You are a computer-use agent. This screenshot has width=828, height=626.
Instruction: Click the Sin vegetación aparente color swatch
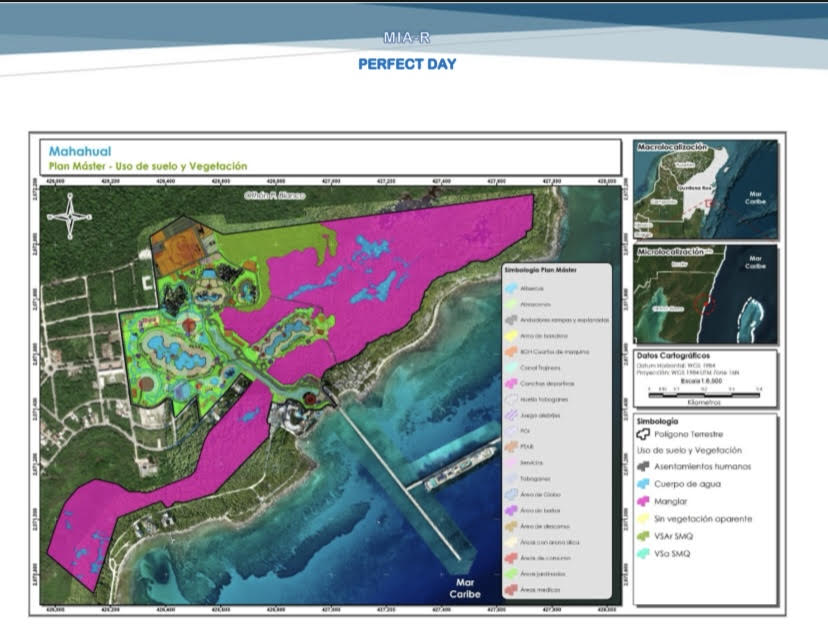(x=645, y=519)
